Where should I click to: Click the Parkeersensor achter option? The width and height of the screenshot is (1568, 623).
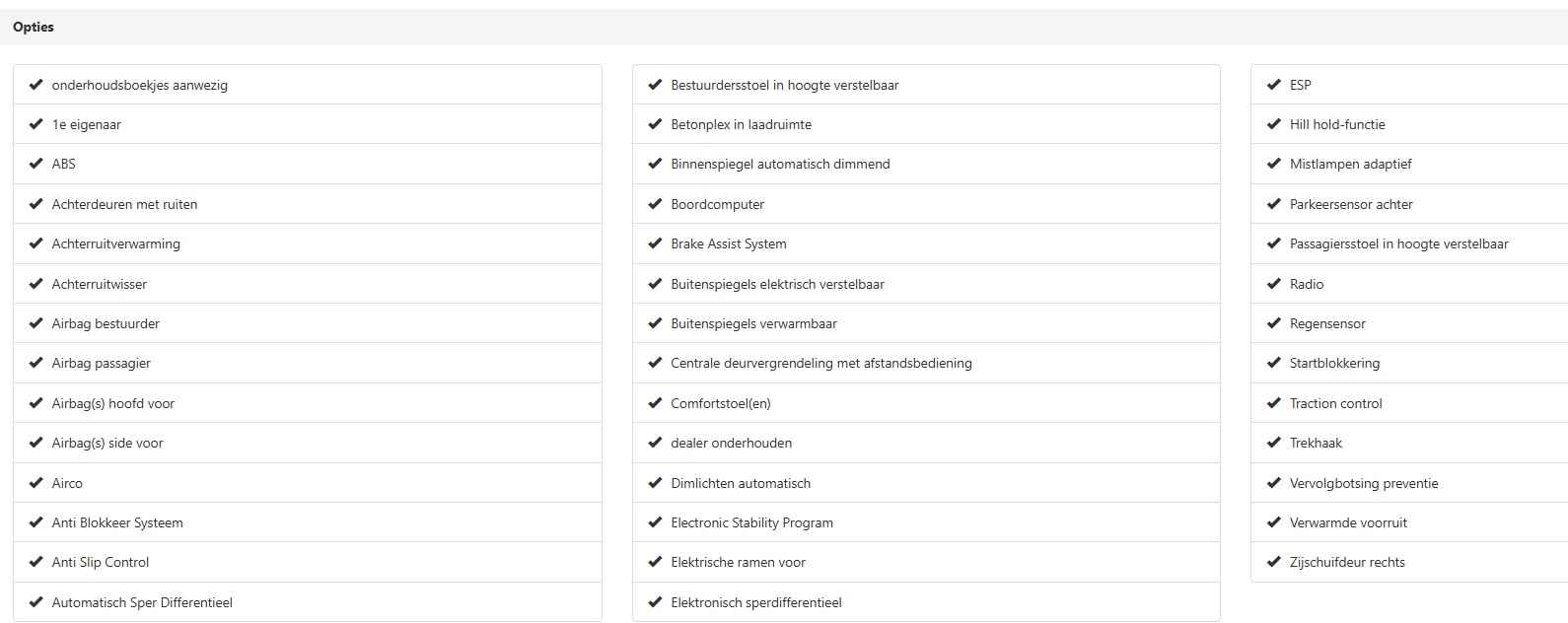click(x=1409, y=204)
